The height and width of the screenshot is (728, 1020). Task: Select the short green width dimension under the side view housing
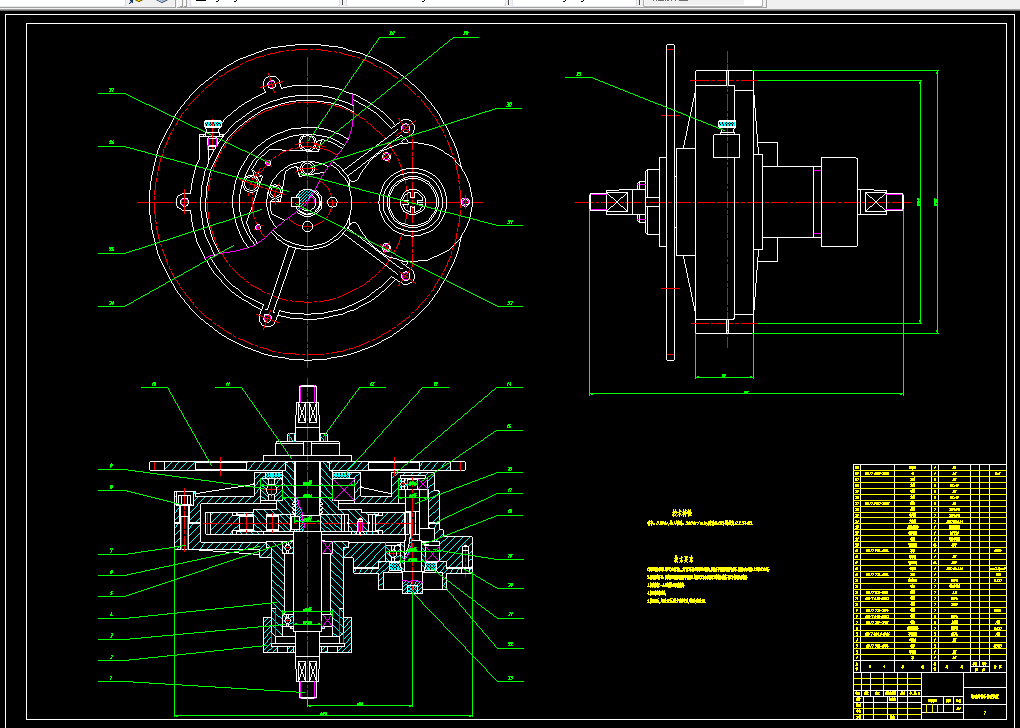coord(724,376)
